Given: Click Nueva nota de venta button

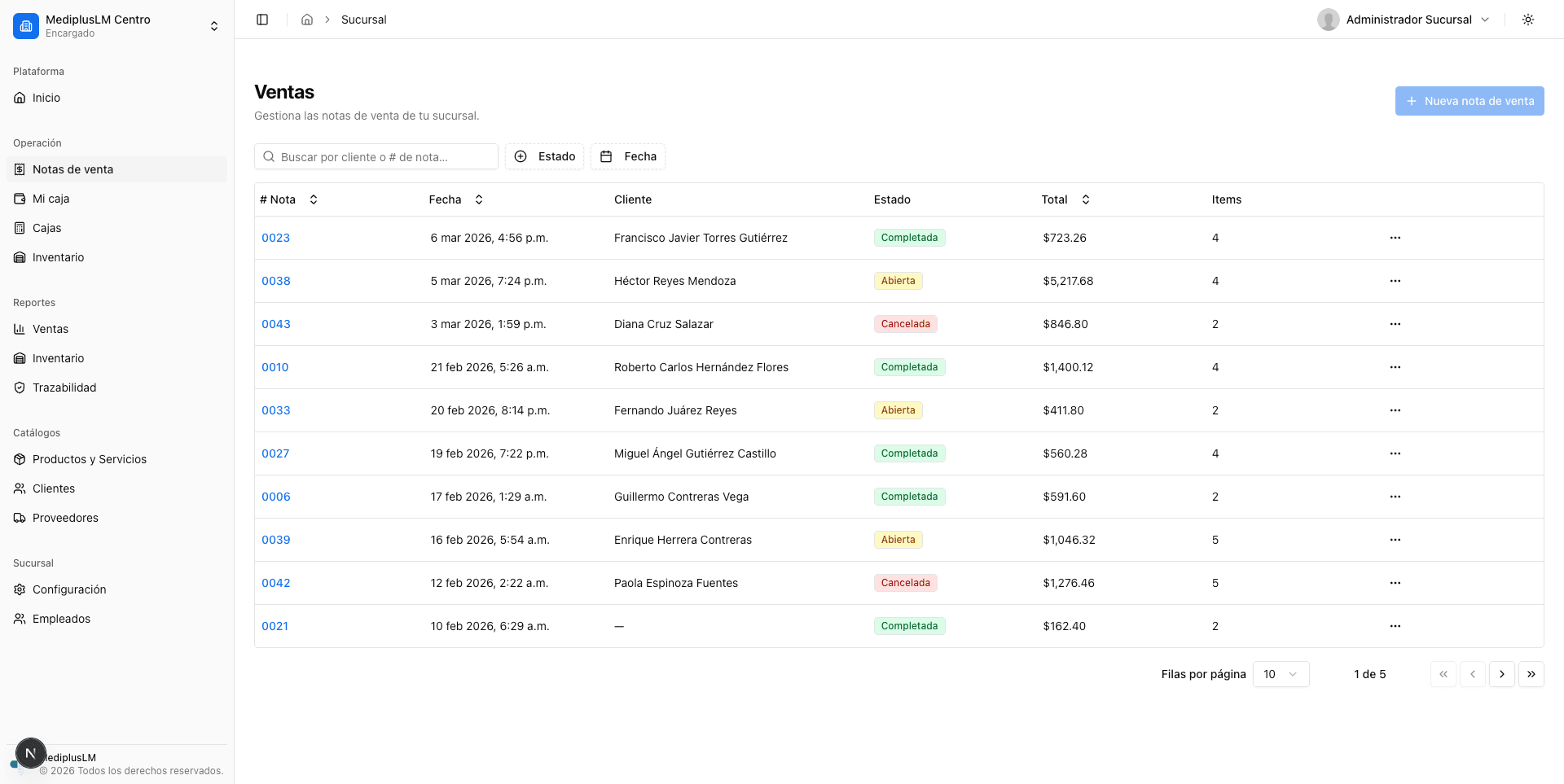Looking at the screenshot, I should (x=1470, y=101).
